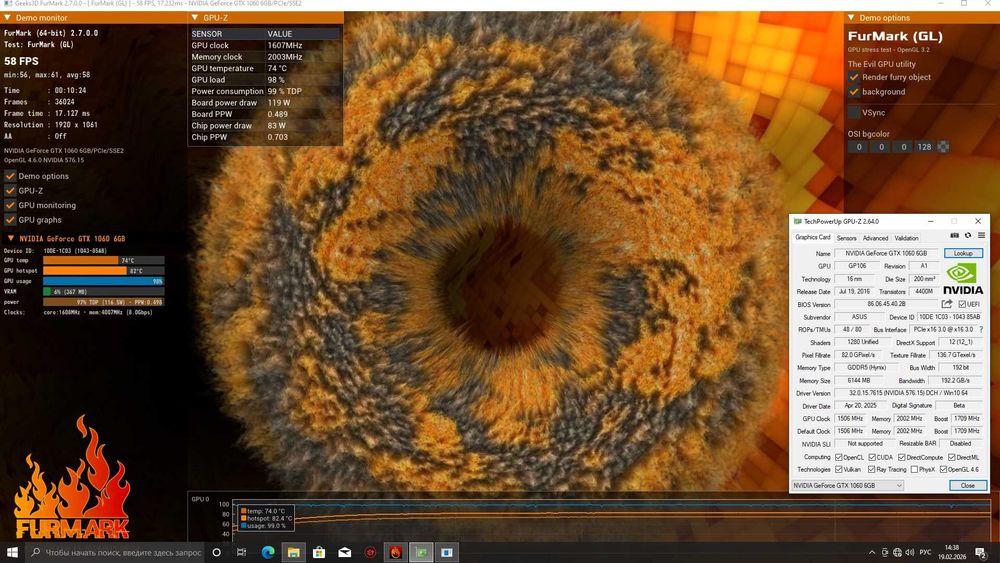The height and width of the screenshot is (563, 1000).
Task: Open the Windows Start menu
Action: click(12, 552)
